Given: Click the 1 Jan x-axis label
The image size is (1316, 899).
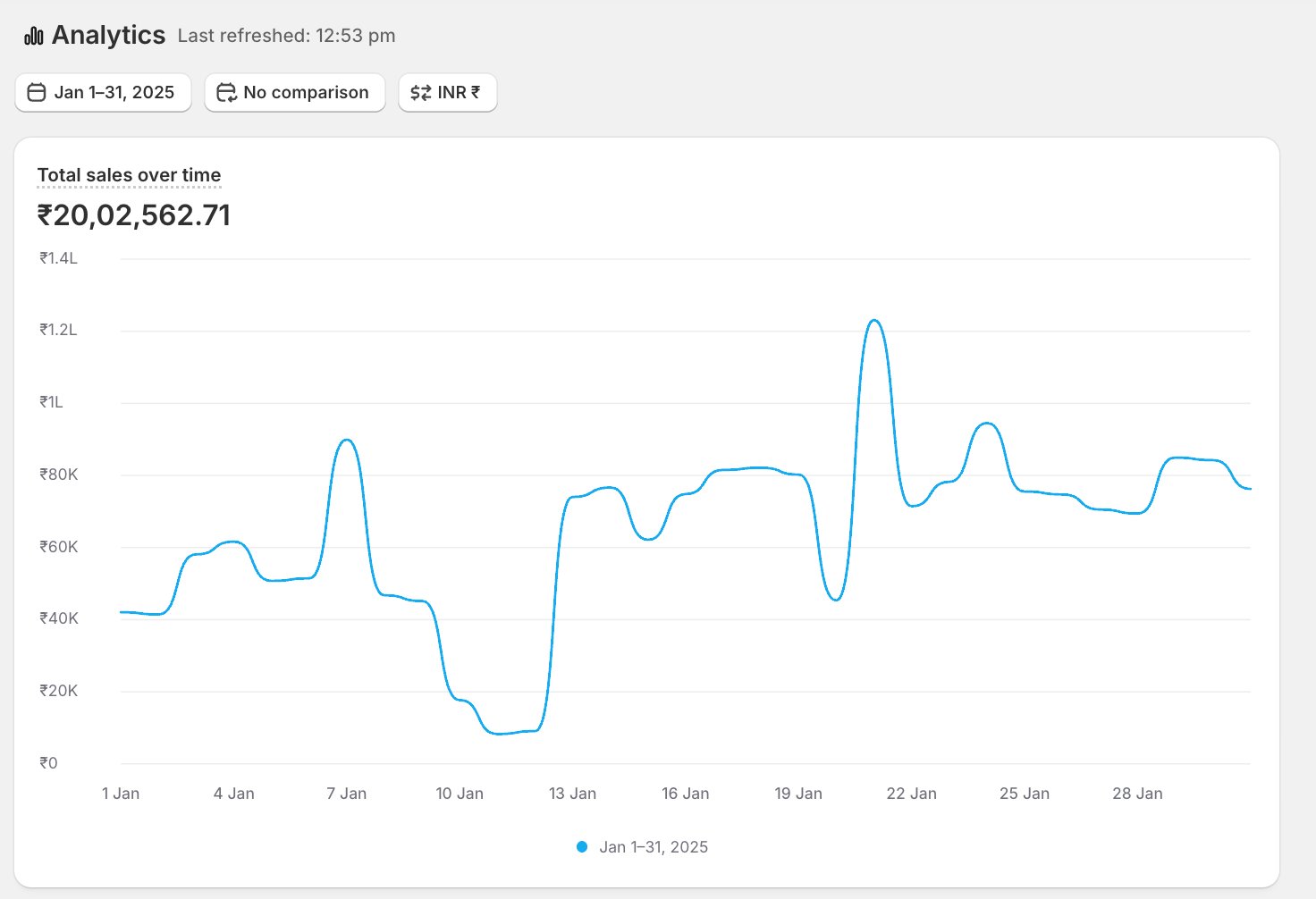Looking at the screenshot, I should click(121, 794).
